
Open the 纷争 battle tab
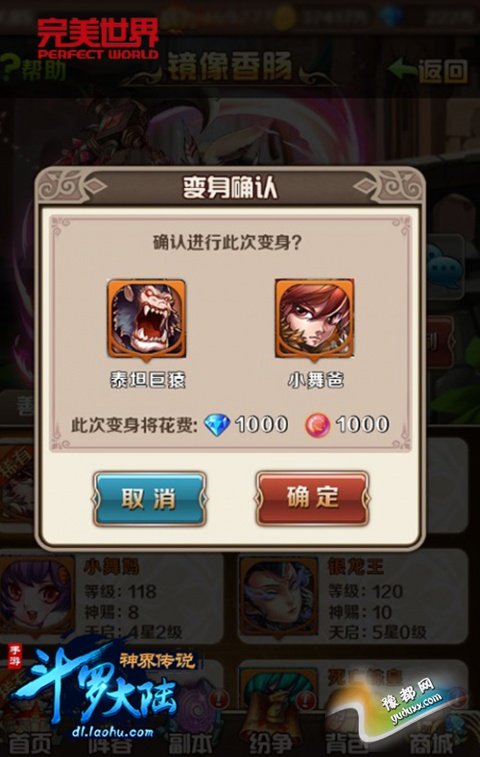click(x=270, y=743)
